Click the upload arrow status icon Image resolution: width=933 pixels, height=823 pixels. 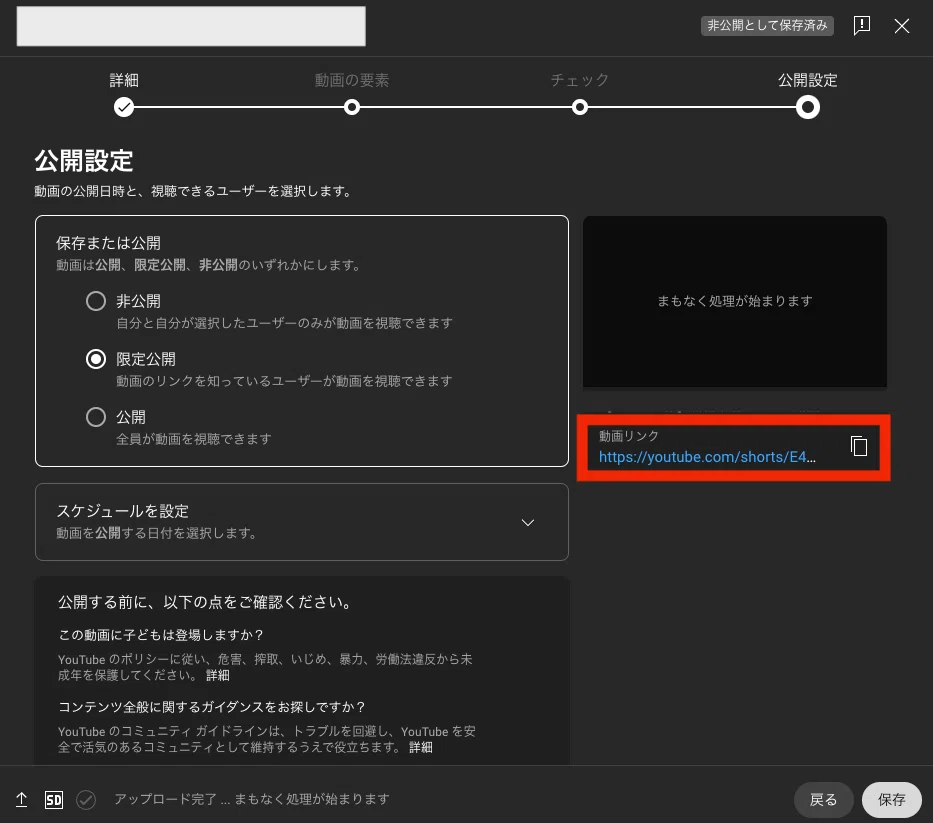click(21, 799)
